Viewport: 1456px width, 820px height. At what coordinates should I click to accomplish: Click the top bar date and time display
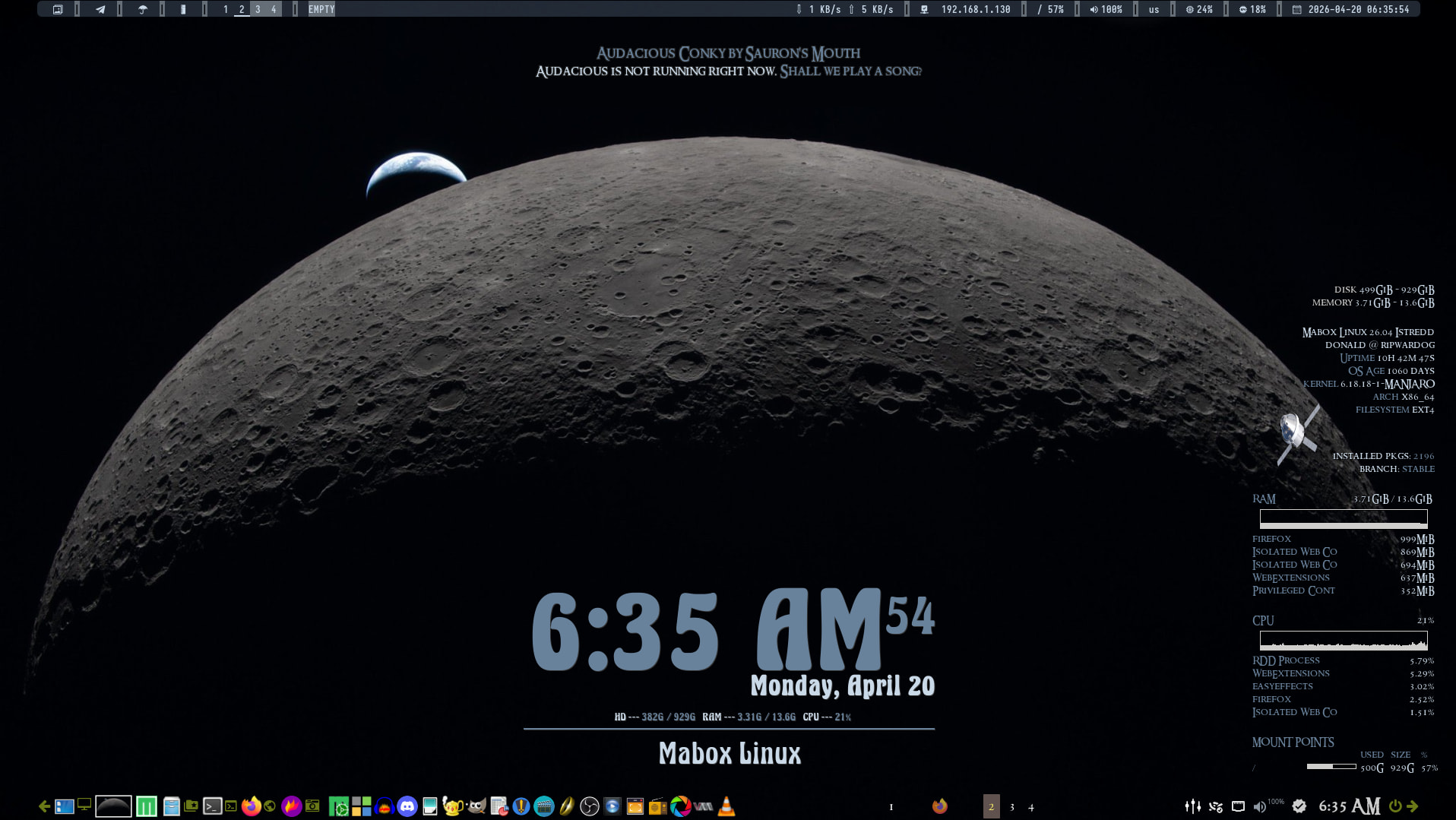(1357, 10)
